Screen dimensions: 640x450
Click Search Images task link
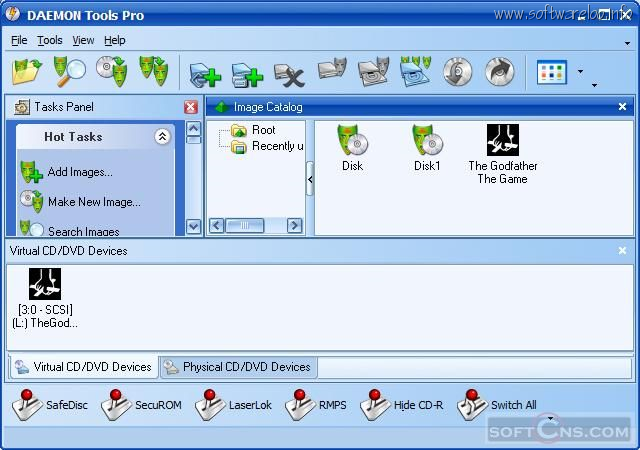pyautogui.click(x=84, y=231)
